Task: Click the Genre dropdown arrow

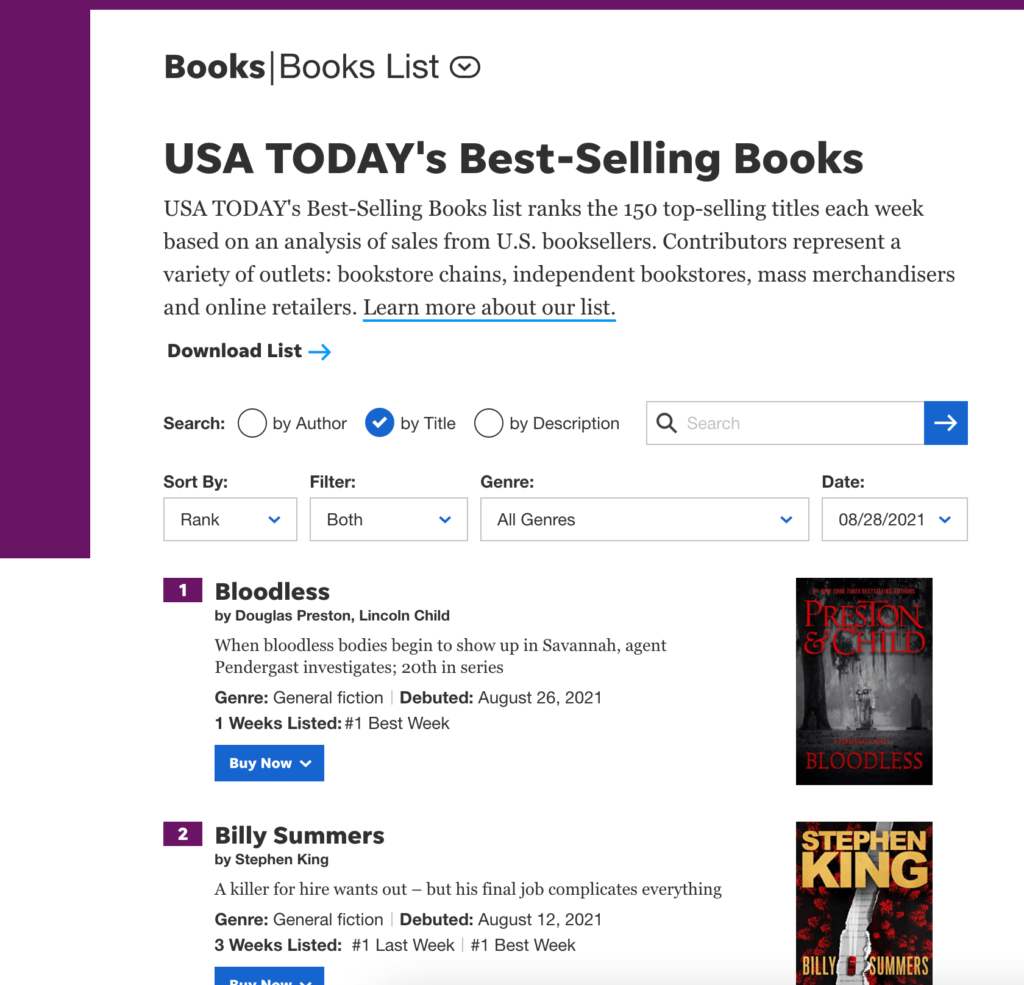Action: pos(786,519)
